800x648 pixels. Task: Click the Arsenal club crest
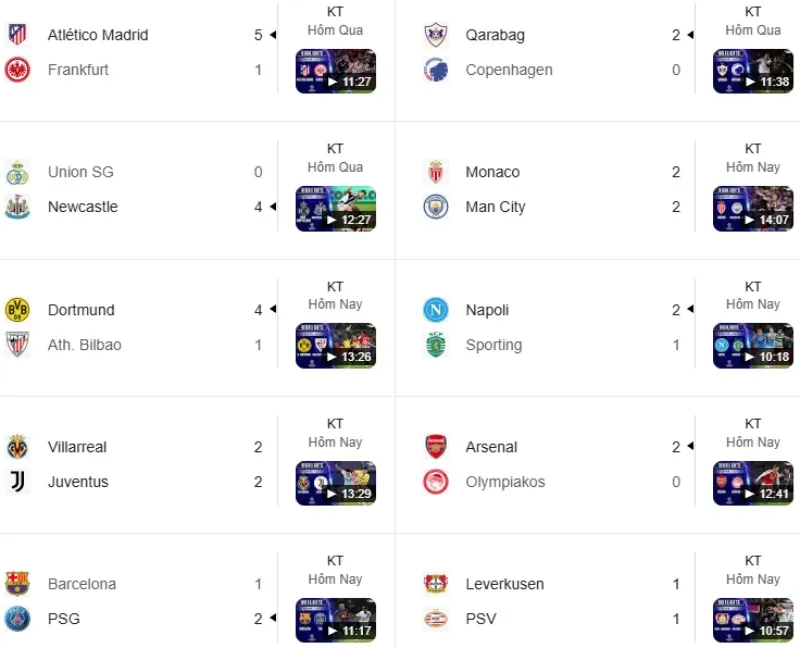[436, 447]
